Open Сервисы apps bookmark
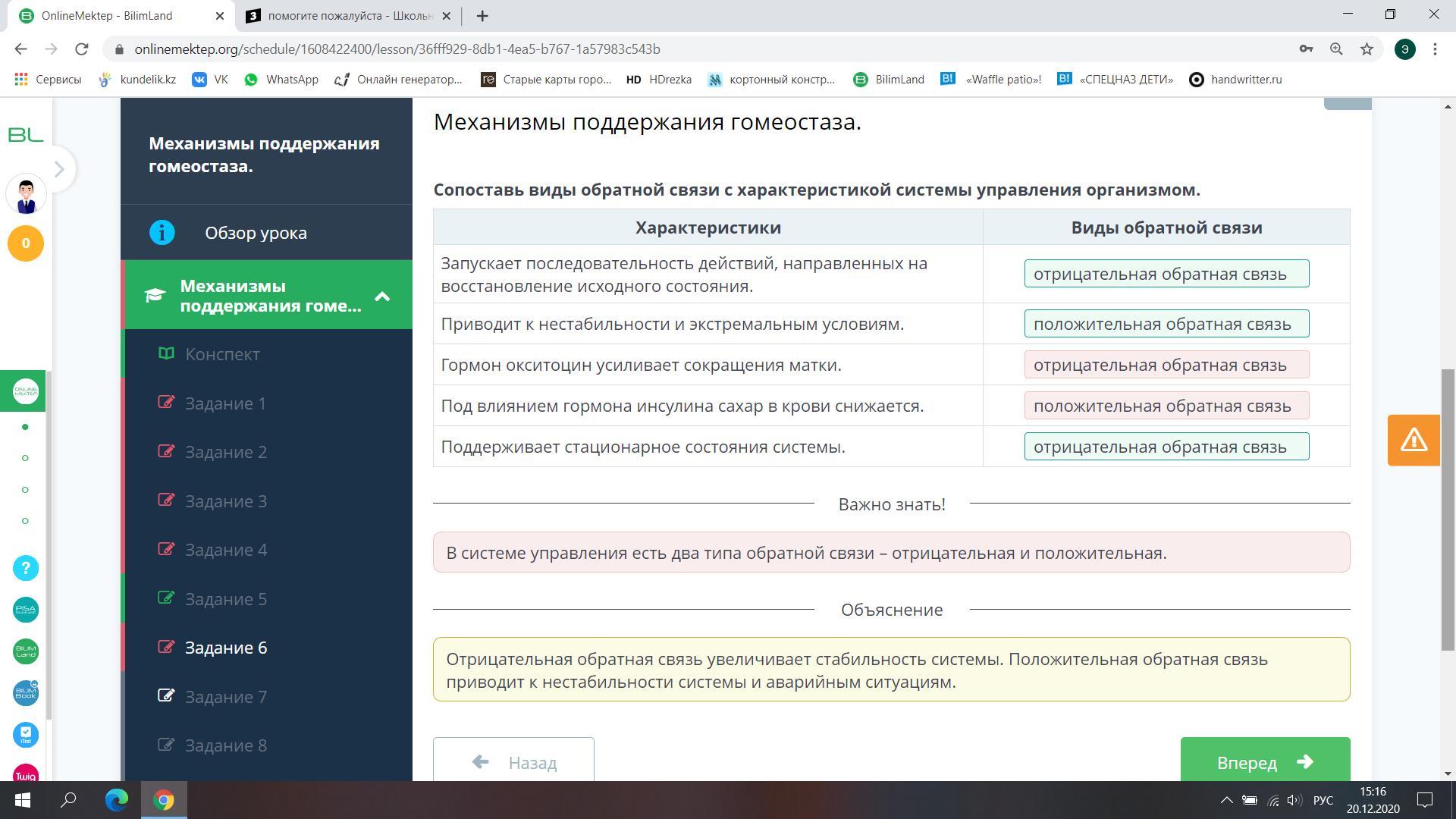The width and height of the screenshot is (1456, 819). coord(48,79)
